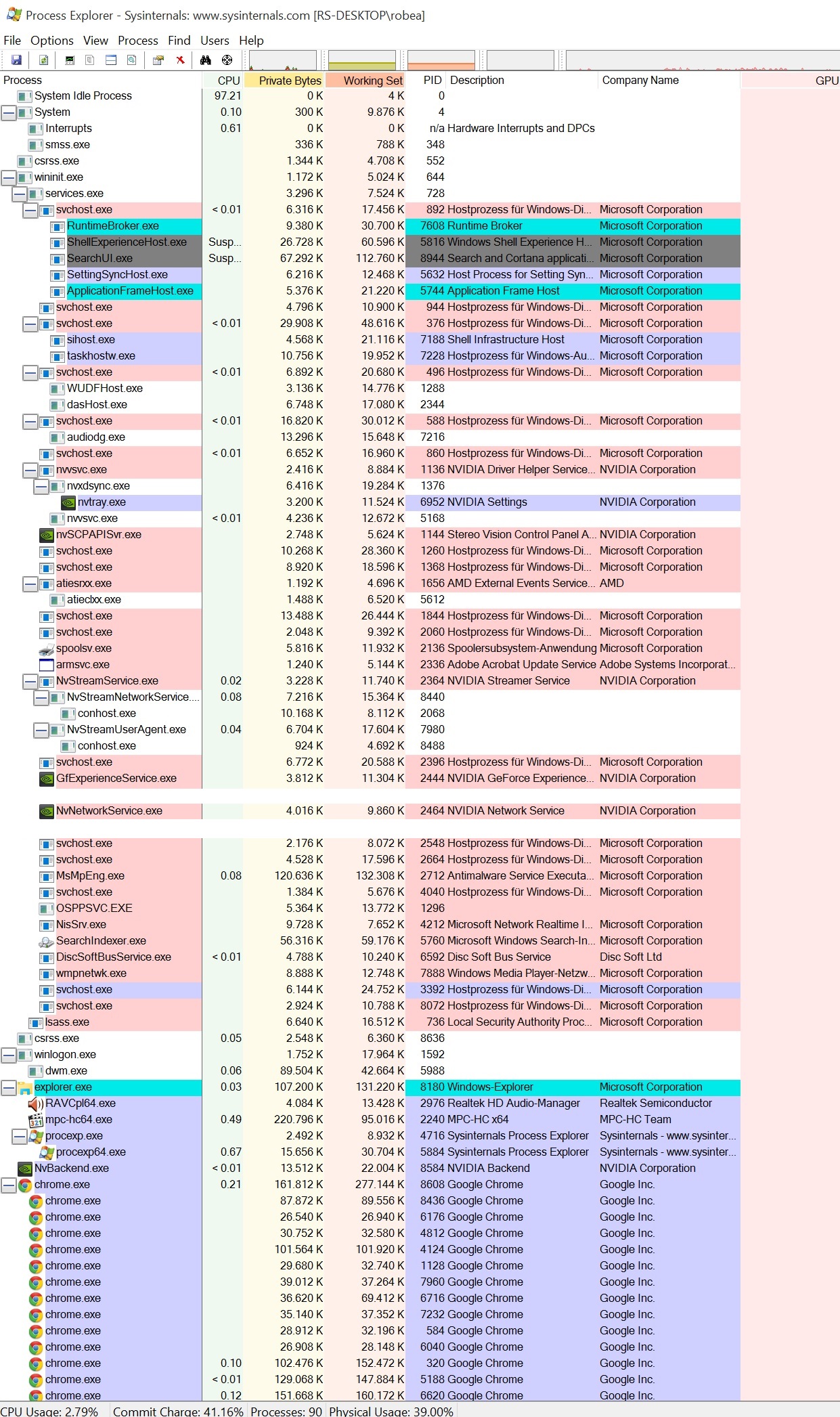Select the RuntimeBroker.exe process row

click(x=370, y=226)
